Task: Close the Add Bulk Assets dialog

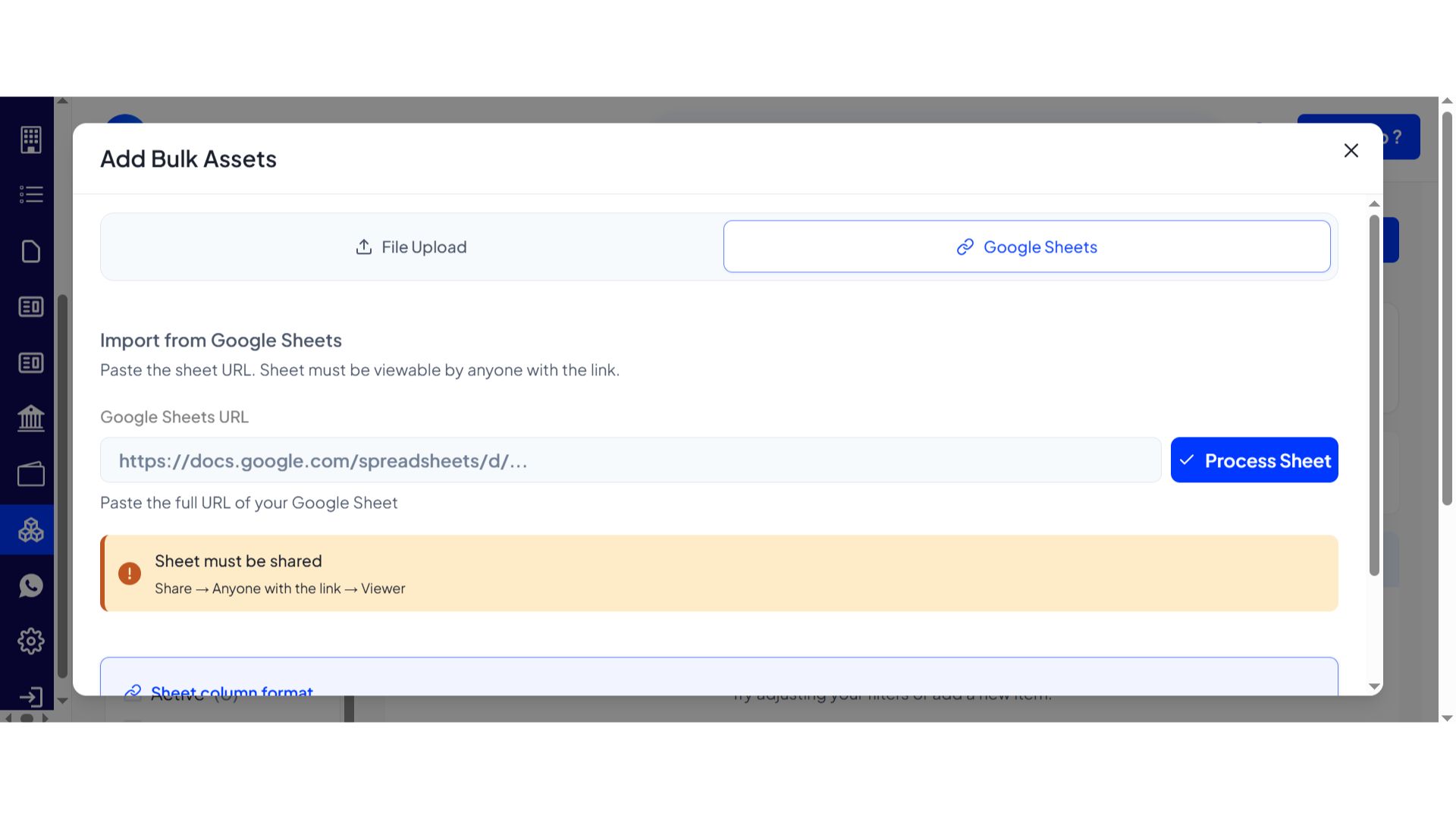Action: [1351, 151]
